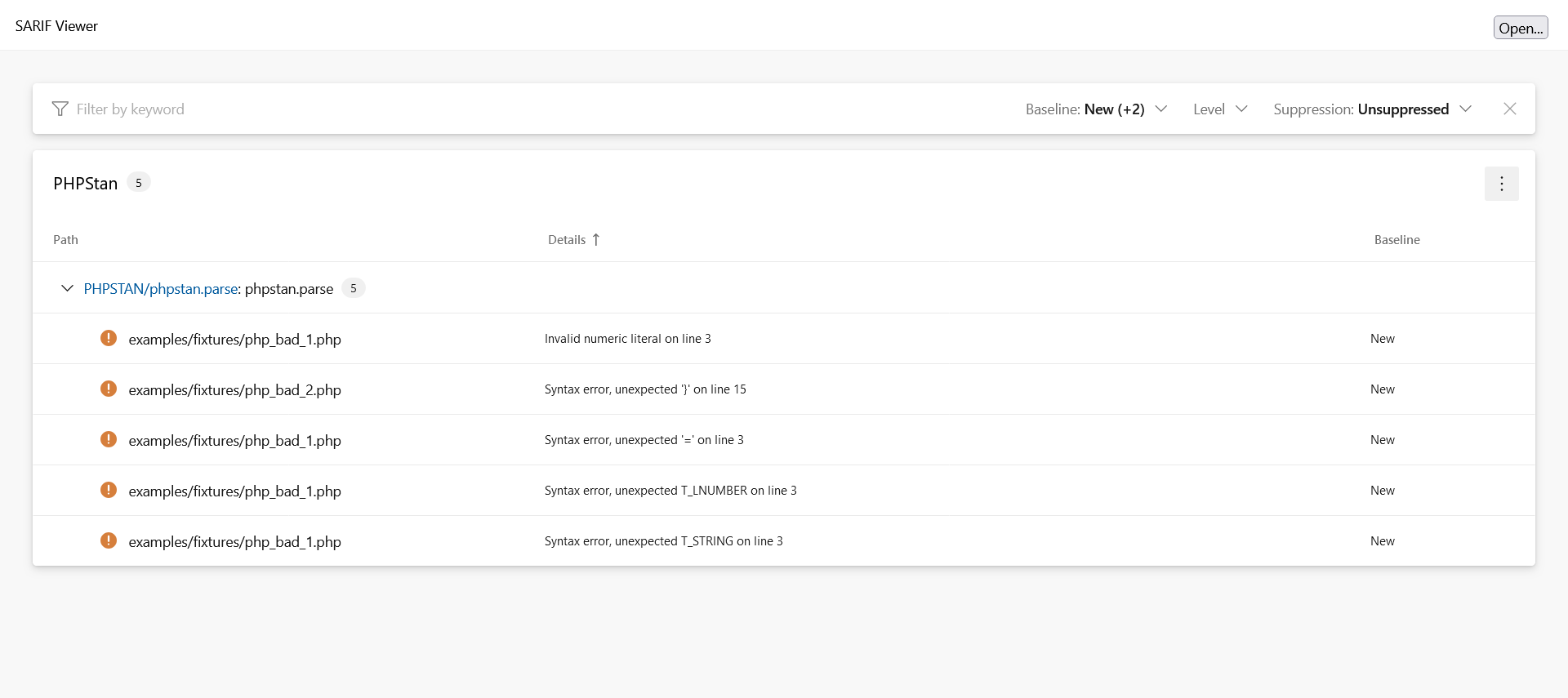Select php_bad_1.php path in unexpected '=' row
Screen dimensions: 1568x698
(x=234, y=440)
